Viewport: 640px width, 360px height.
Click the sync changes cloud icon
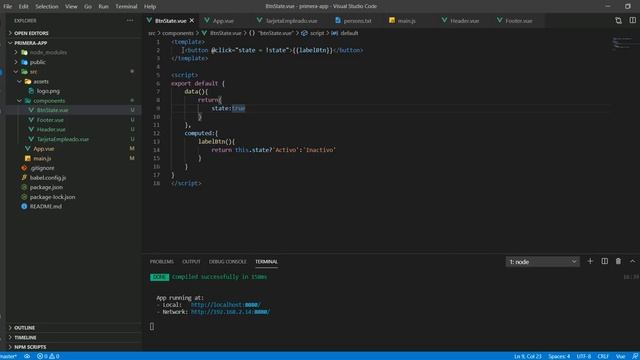coord(27,356)
